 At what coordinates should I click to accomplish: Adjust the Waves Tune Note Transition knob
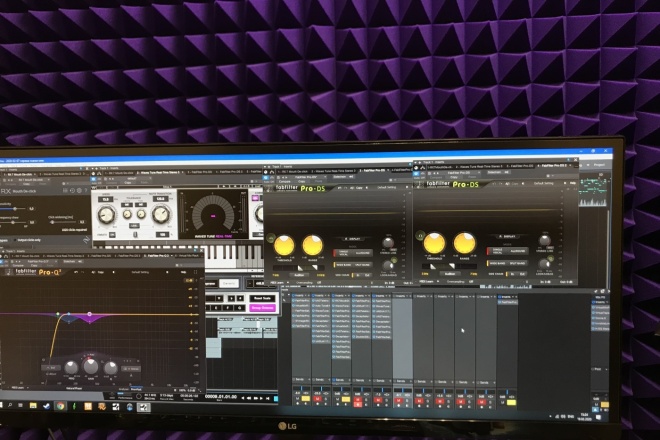point(160,214)
